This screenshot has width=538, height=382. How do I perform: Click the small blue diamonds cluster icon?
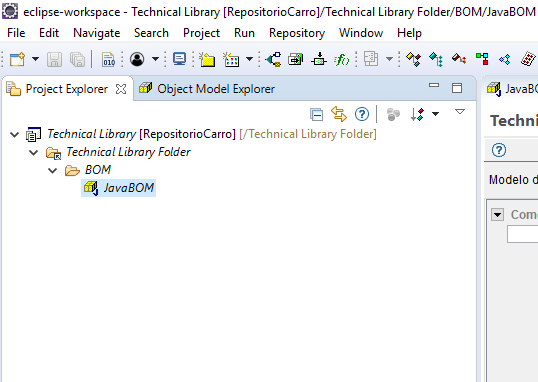(505, 60)
